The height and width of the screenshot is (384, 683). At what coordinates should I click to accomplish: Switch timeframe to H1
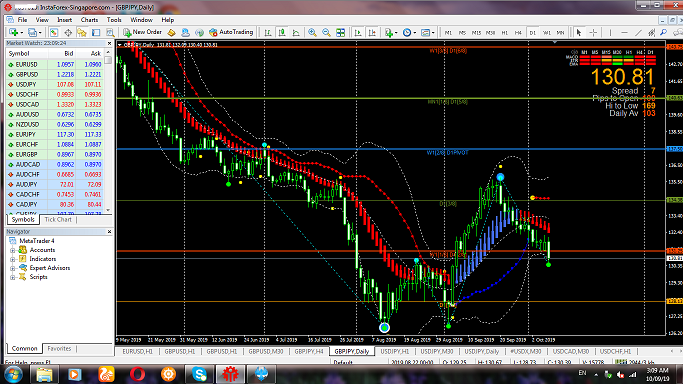click(504, 33)
